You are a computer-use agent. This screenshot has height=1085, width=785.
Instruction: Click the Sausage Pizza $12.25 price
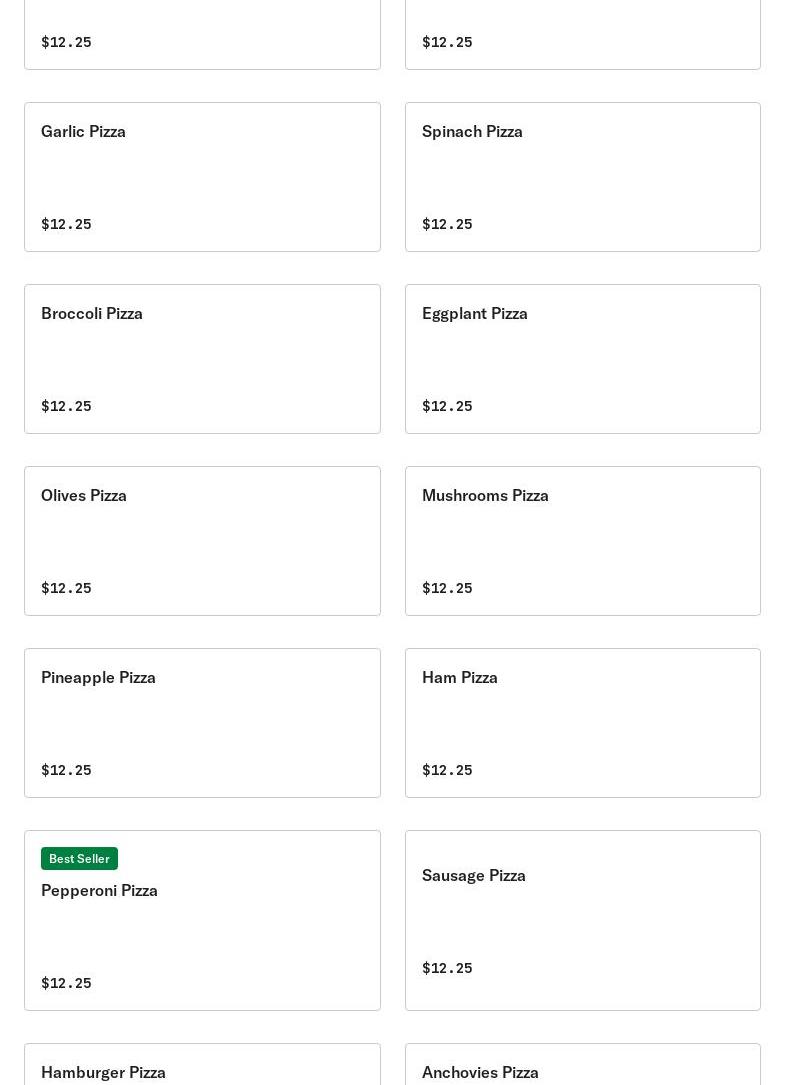tap(447, 968)
